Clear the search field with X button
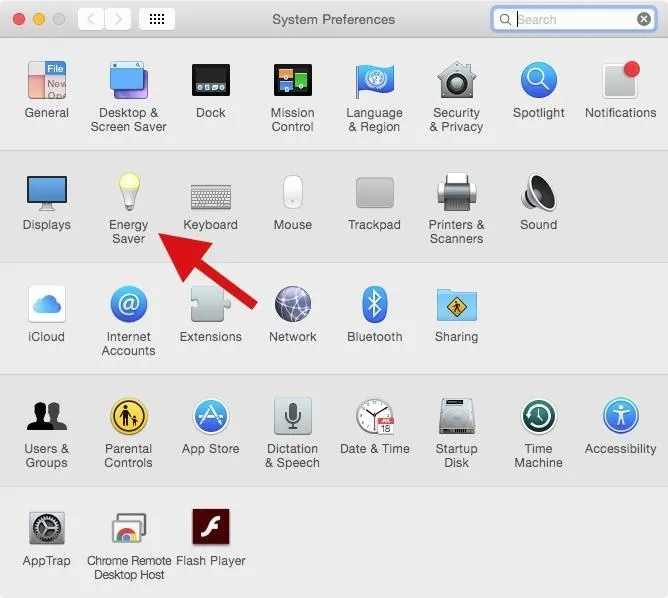668x598 pixels. [644, 19]
